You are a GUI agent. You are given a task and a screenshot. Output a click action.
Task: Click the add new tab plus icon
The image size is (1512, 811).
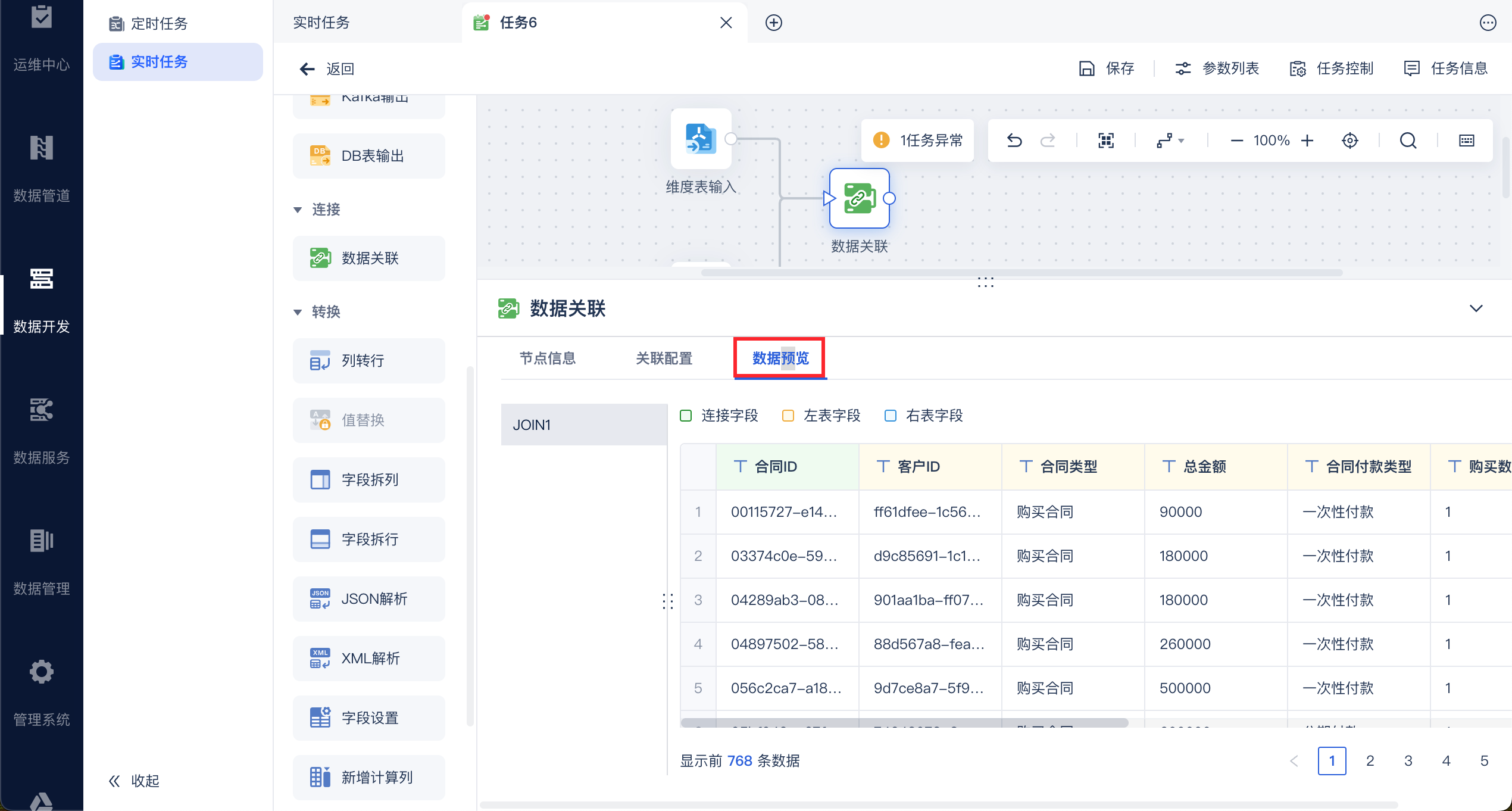point(773,23)
